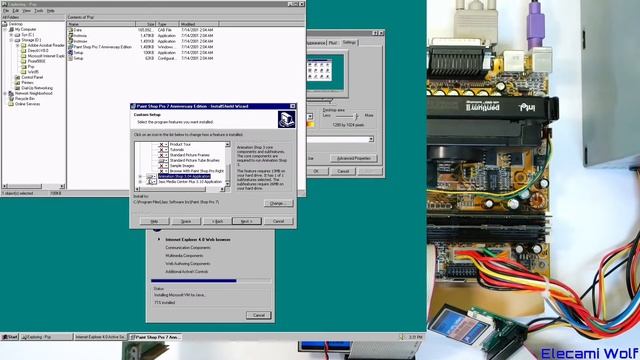Open Jasc Media Center Plus feature dropdown
Viewport: 640px width, 360px height.
pyautogui.click(x=151, y=182)
